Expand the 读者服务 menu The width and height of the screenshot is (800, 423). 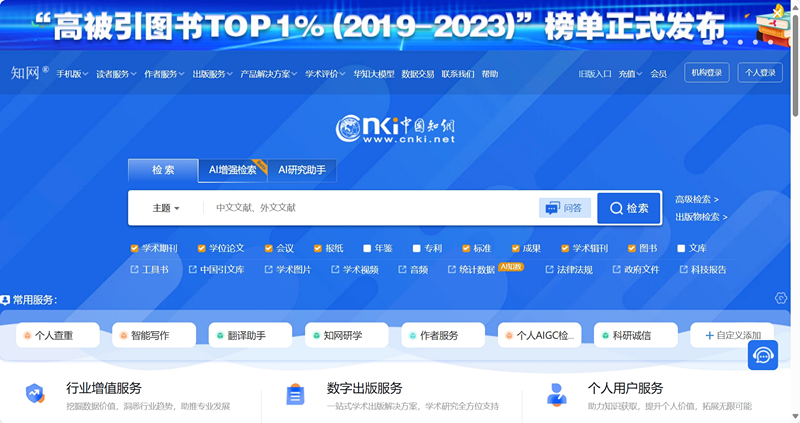point(116,74)
